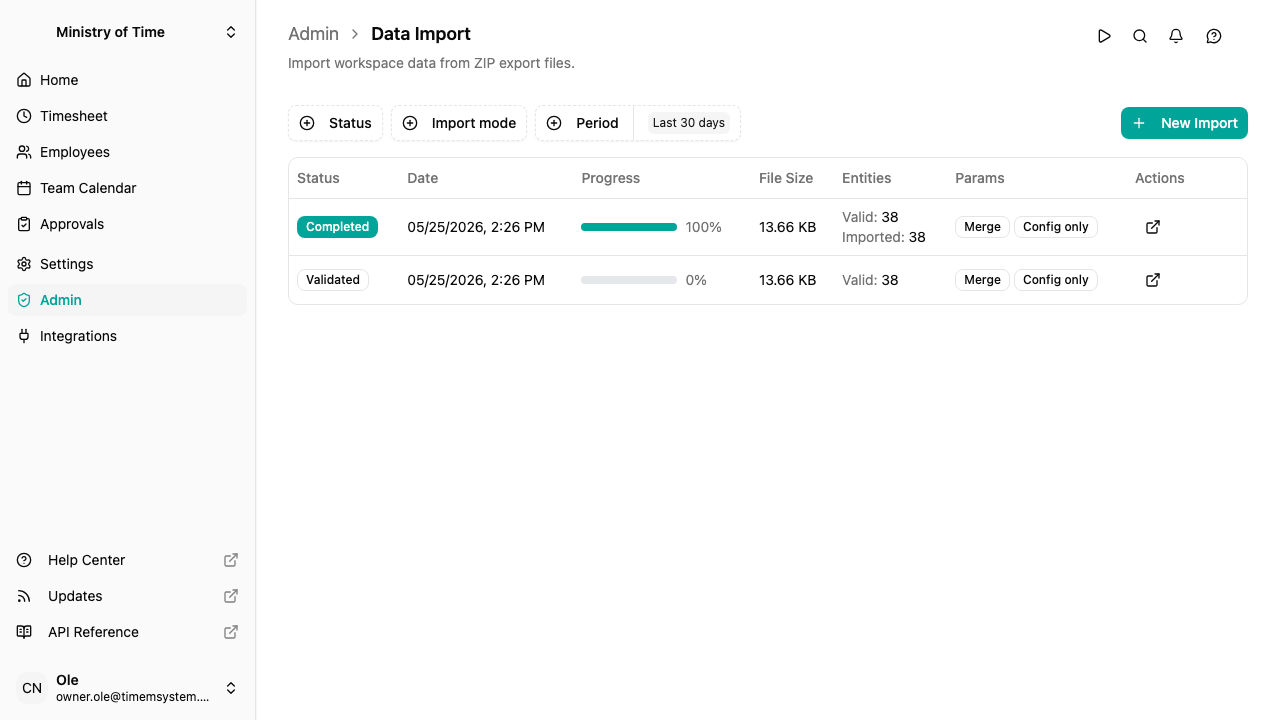Click the Help Center question mark icon
The width and height of the screenshot is (1280, 720).
(24, 560)
